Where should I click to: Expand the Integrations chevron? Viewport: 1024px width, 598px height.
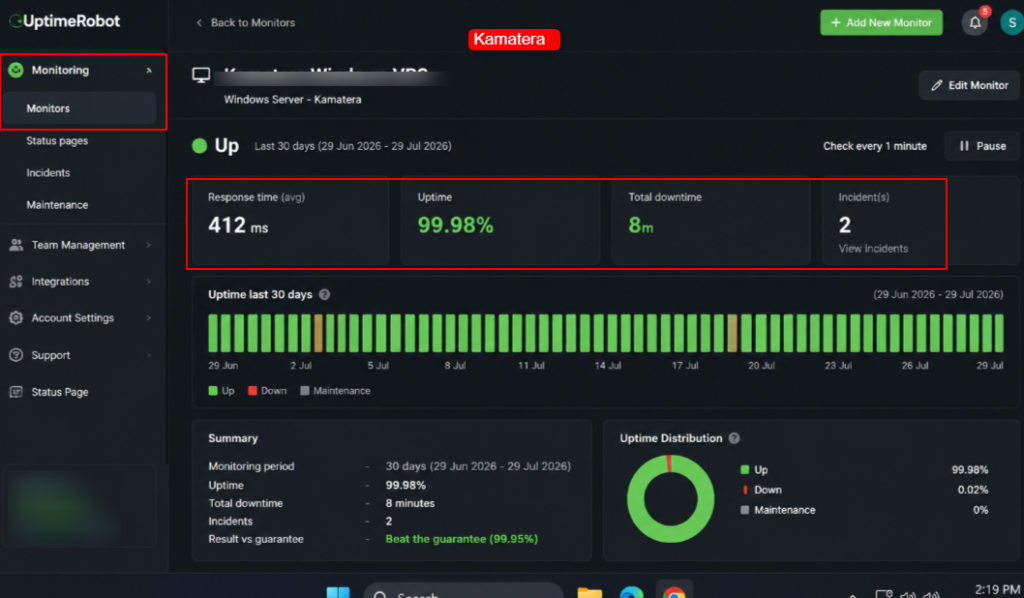click(149, 281)
